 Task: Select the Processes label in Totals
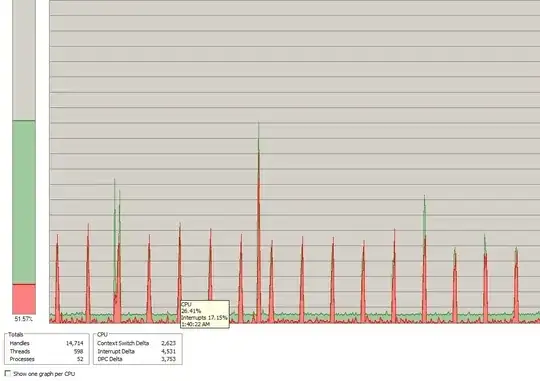coord(22,359)
